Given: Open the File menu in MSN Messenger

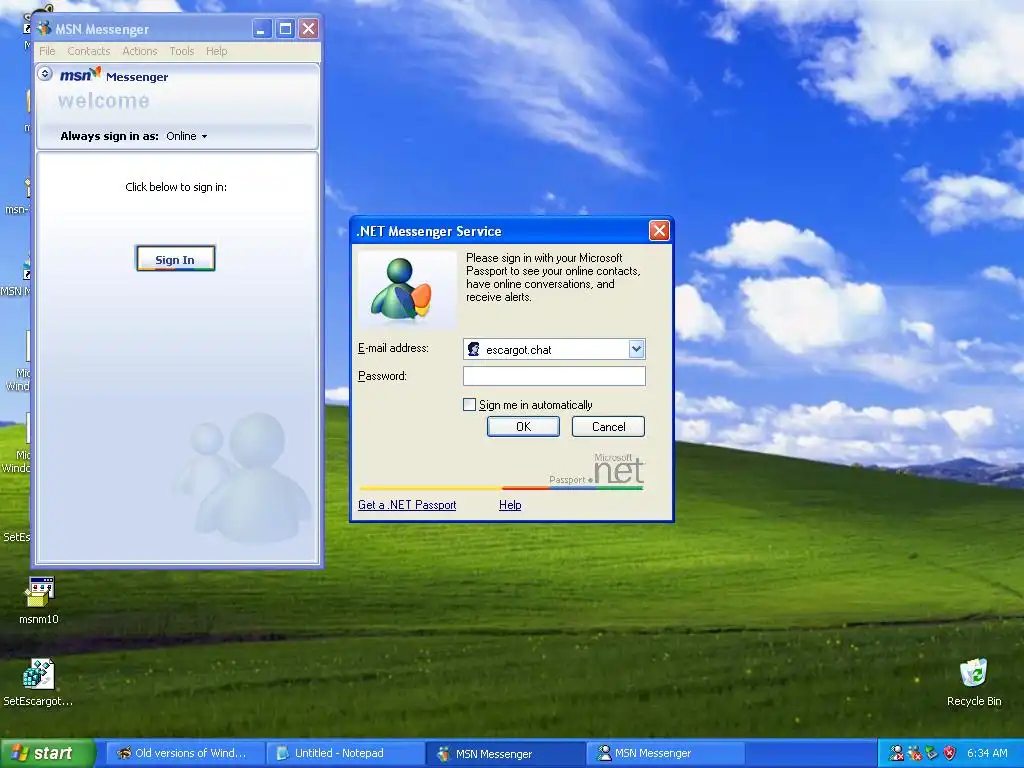Looking at the screenshot, I should pyautogui.click(x=47, y=51).
